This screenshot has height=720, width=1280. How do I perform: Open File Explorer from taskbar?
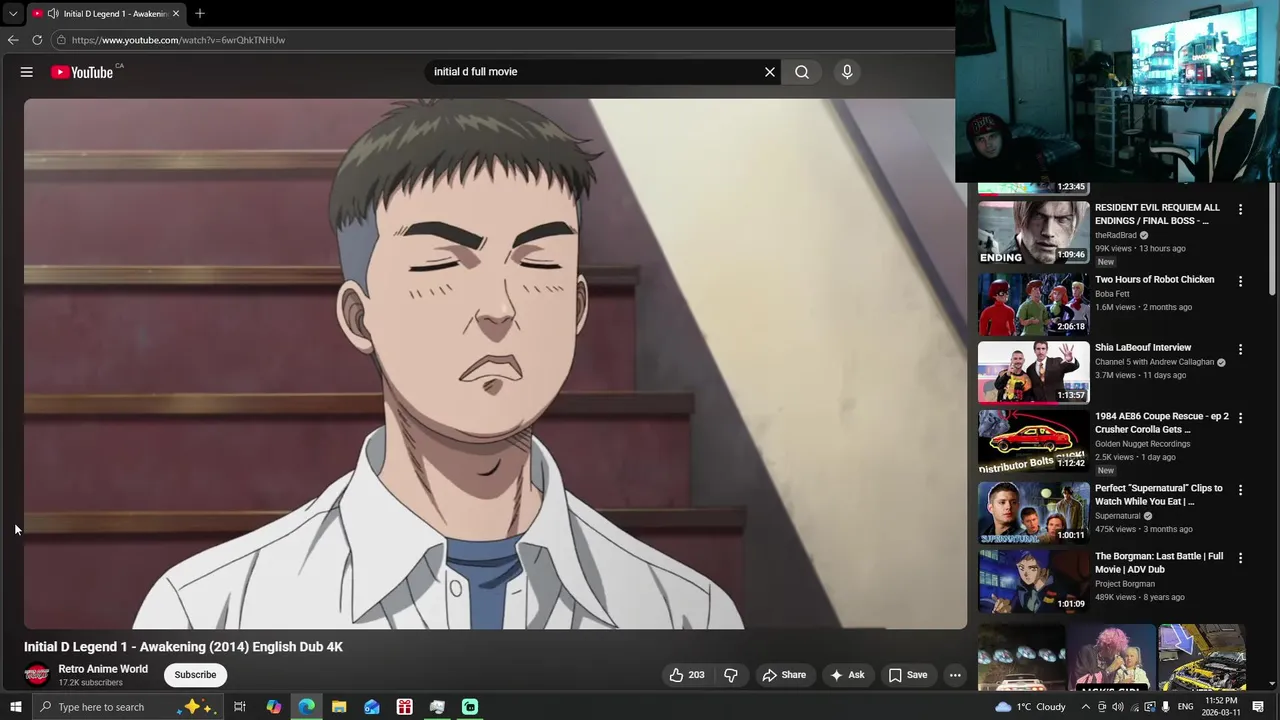(339, 707)
